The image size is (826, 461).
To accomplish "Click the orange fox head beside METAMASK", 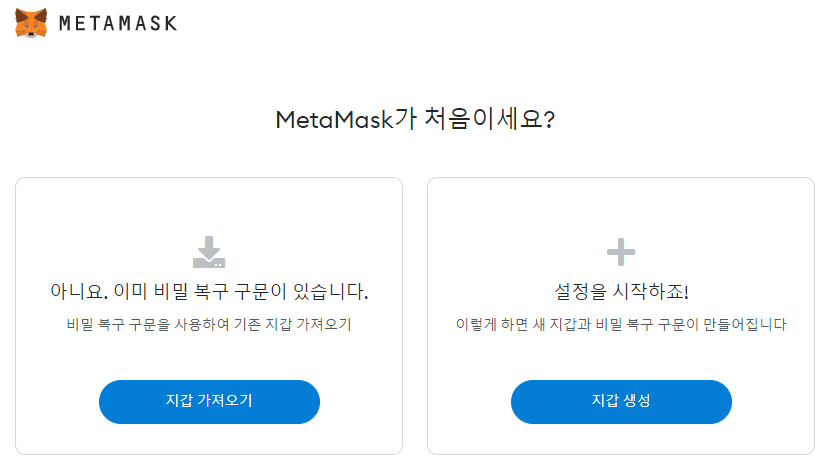I will (x=31, y=23).
